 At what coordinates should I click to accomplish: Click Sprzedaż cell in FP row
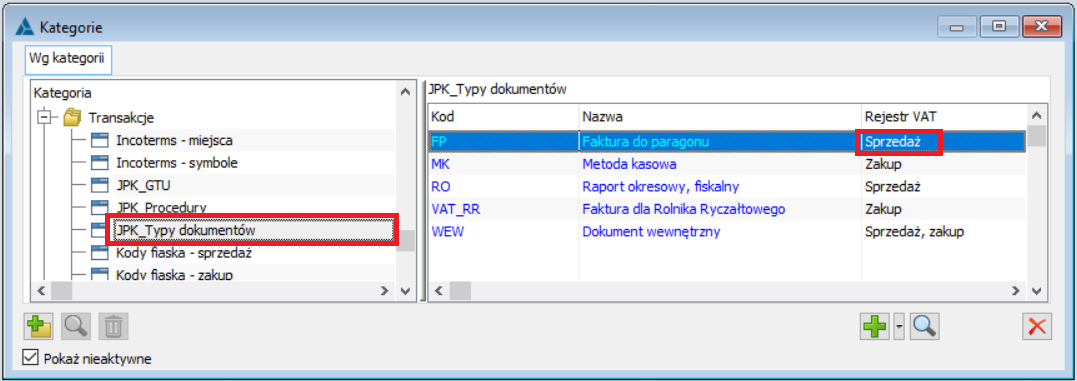pos(944,141)
